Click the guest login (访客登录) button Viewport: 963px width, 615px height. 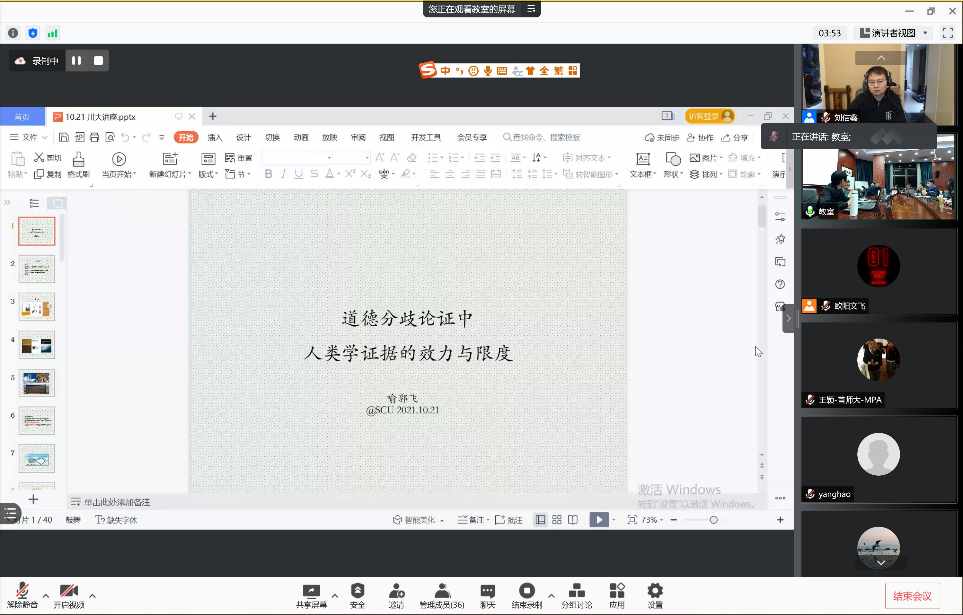coord(709,116)
